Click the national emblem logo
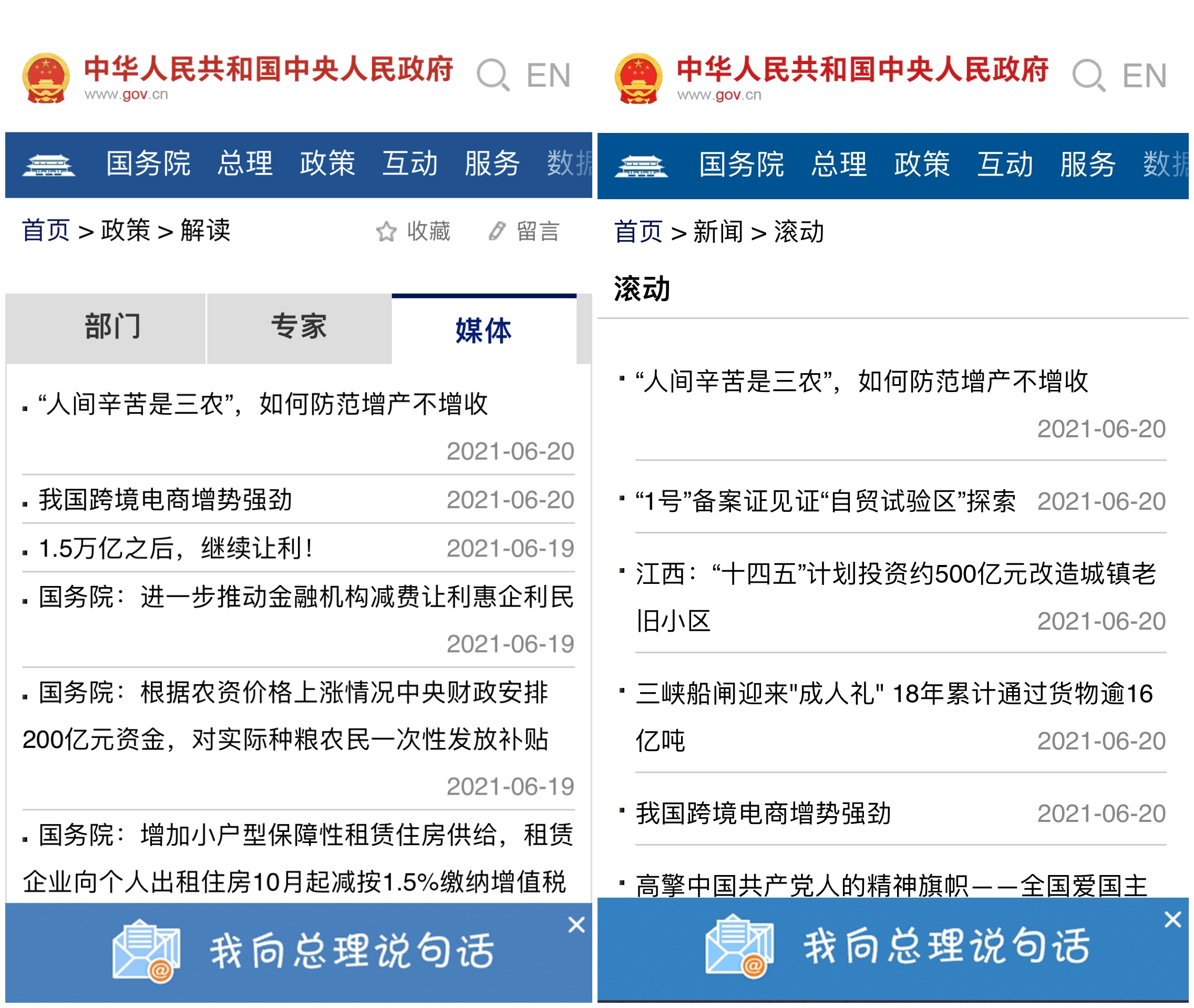This screenshot has height=1008, width=1194. [x=46, y=77]
